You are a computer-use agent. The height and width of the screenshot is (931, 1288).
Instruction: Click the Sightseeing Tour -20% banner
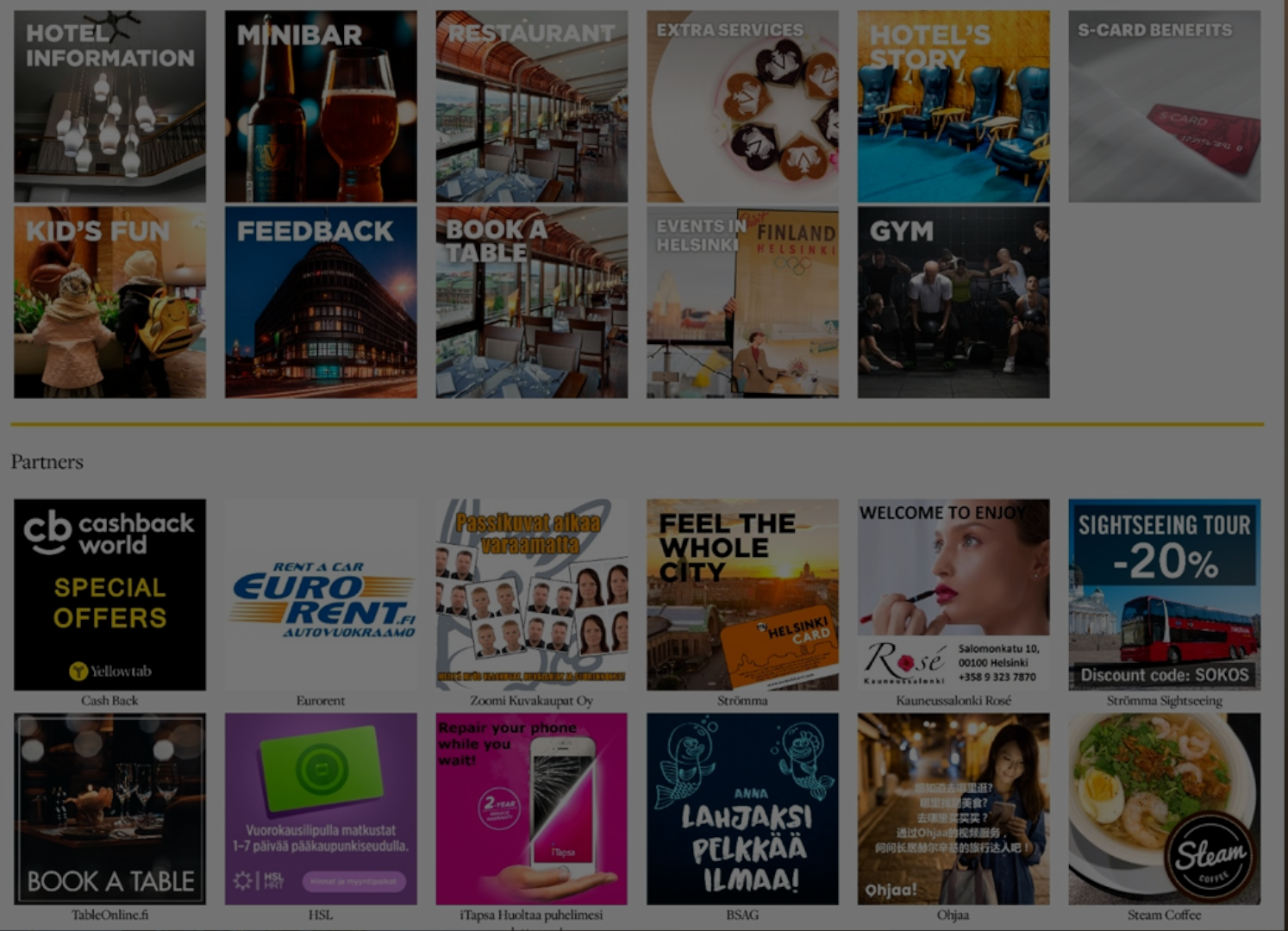(1165, 595)
